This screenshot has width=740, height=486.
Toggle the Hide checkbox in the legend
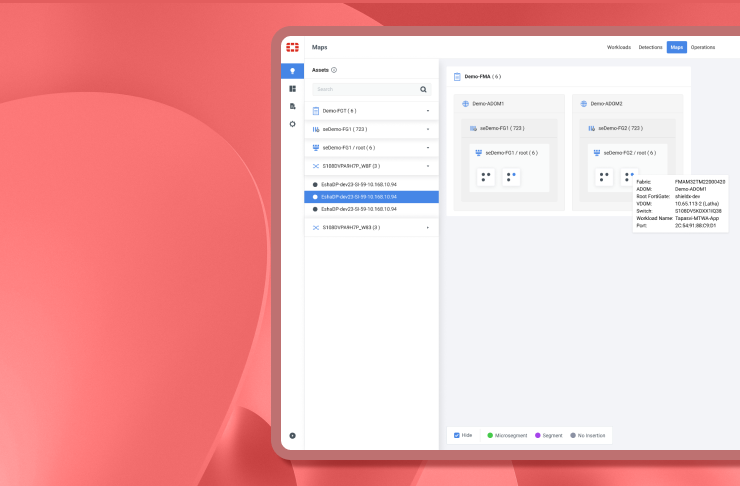(457, 436)
